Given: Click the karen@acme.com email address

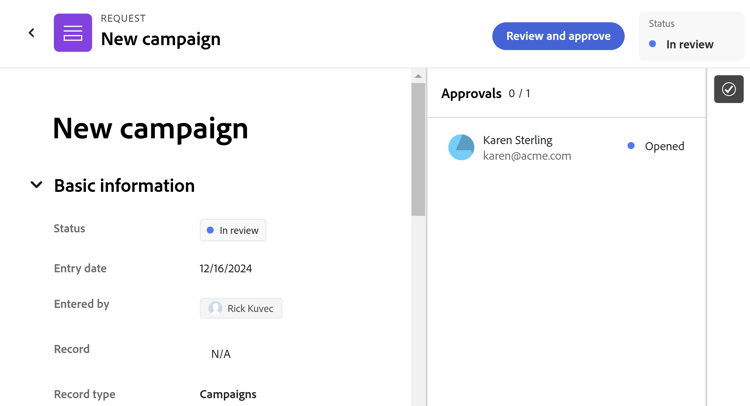Looking at the screenshot, I should click(527, 156).
